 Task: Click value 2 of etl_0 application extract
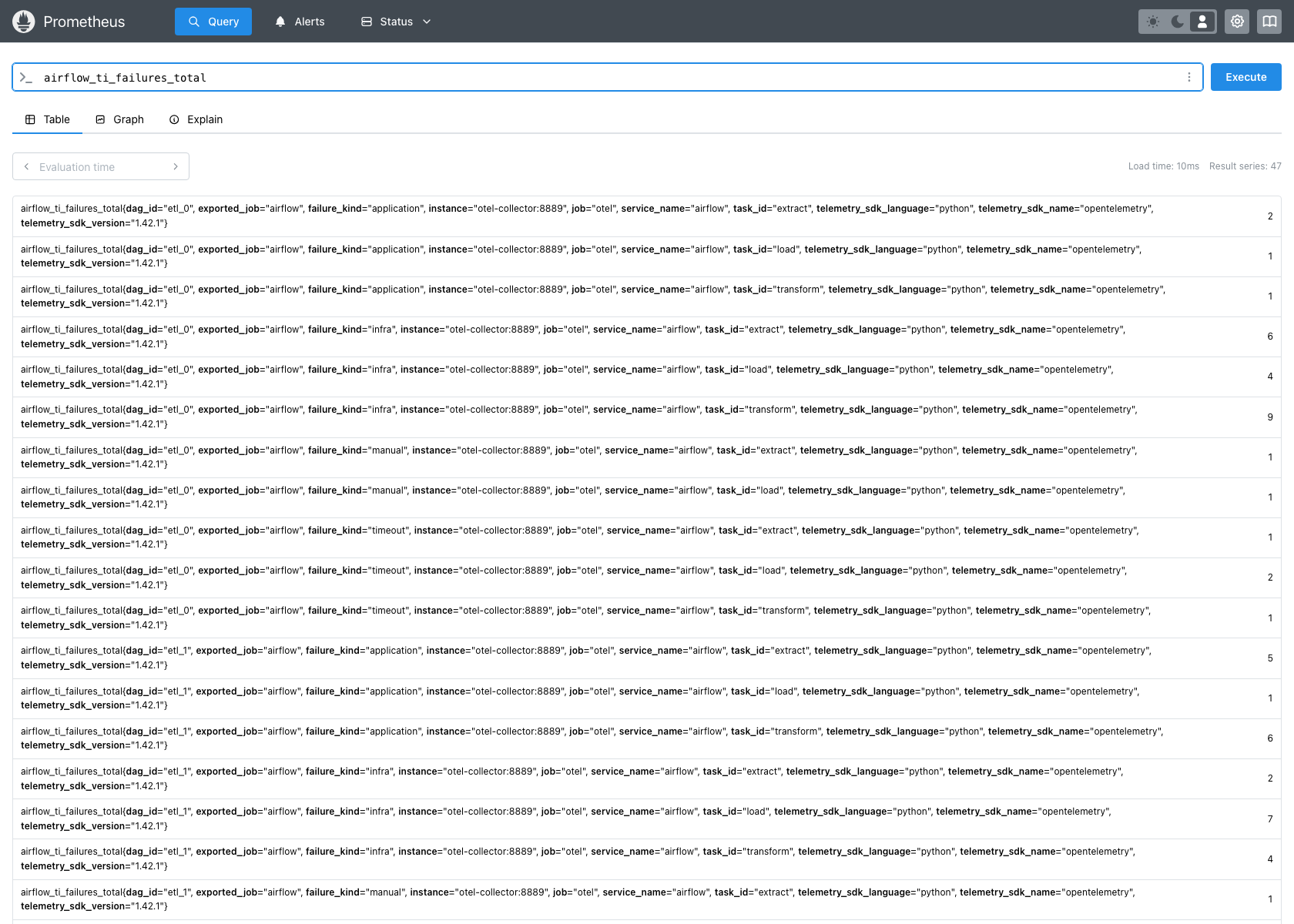[x=1270, y=216]
